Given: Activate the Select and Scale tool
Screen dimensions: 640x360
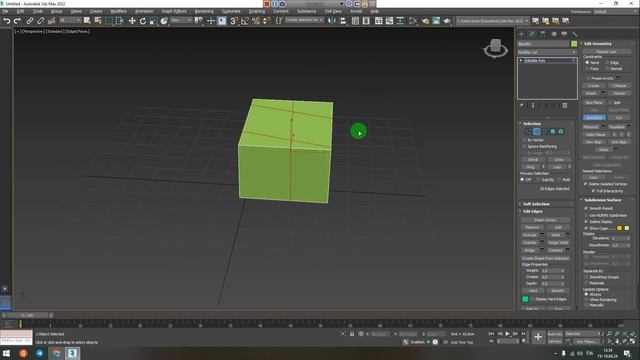Looking at the screenshot, I should coord(153,21).
